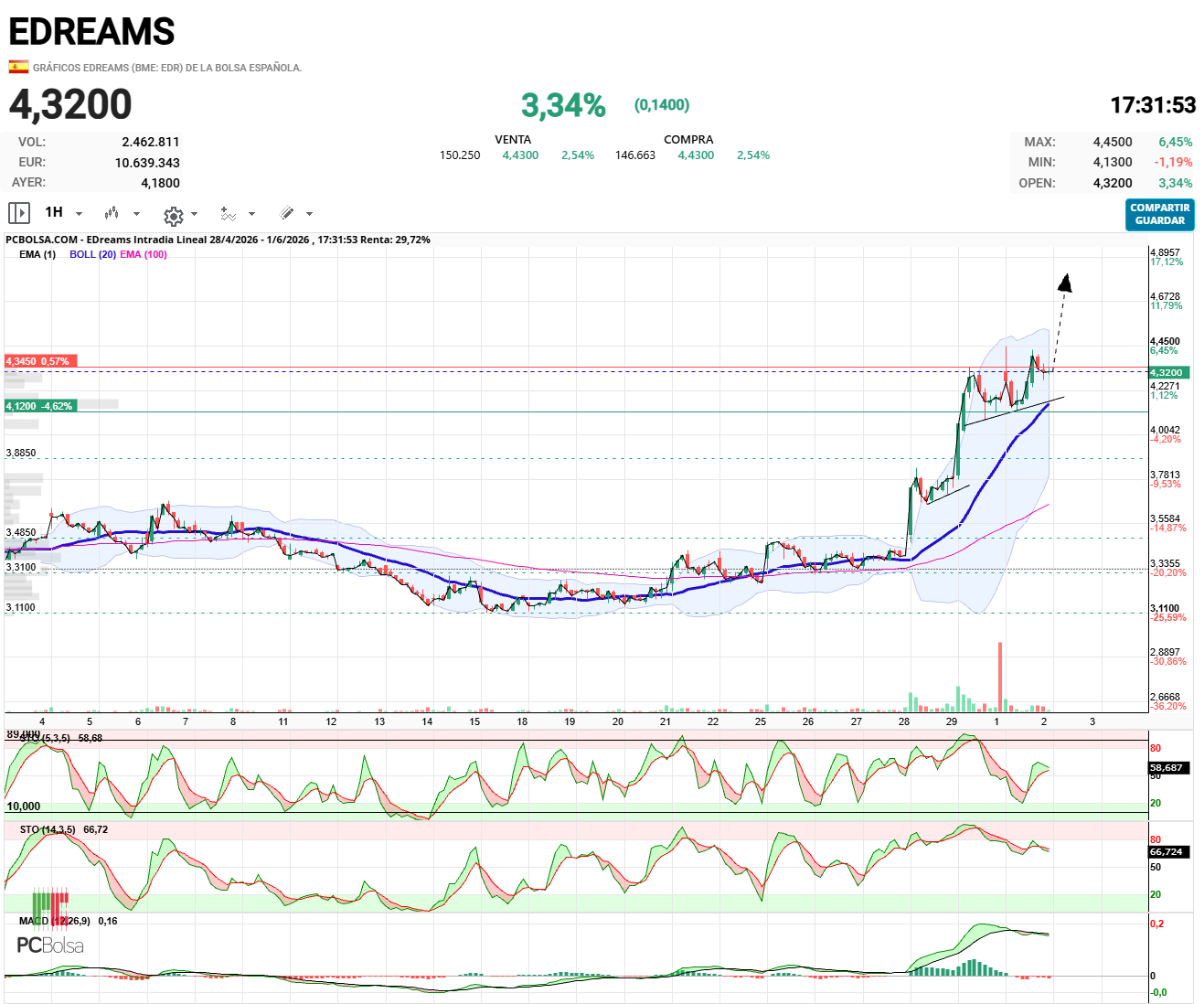Select the EMA (100) indicator label
Screen dimensions: 1204x1004
click(x=144, y=254)
